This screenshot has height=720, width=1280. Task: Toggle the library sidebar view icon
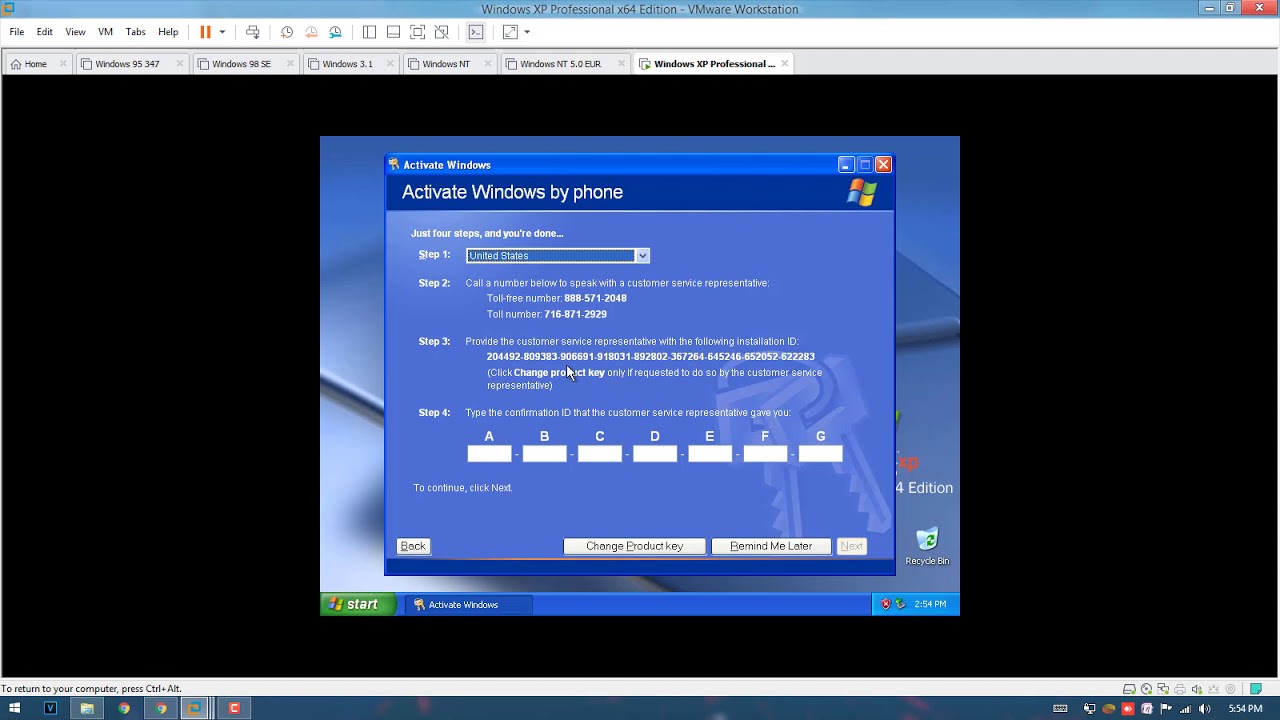(369, 32)
